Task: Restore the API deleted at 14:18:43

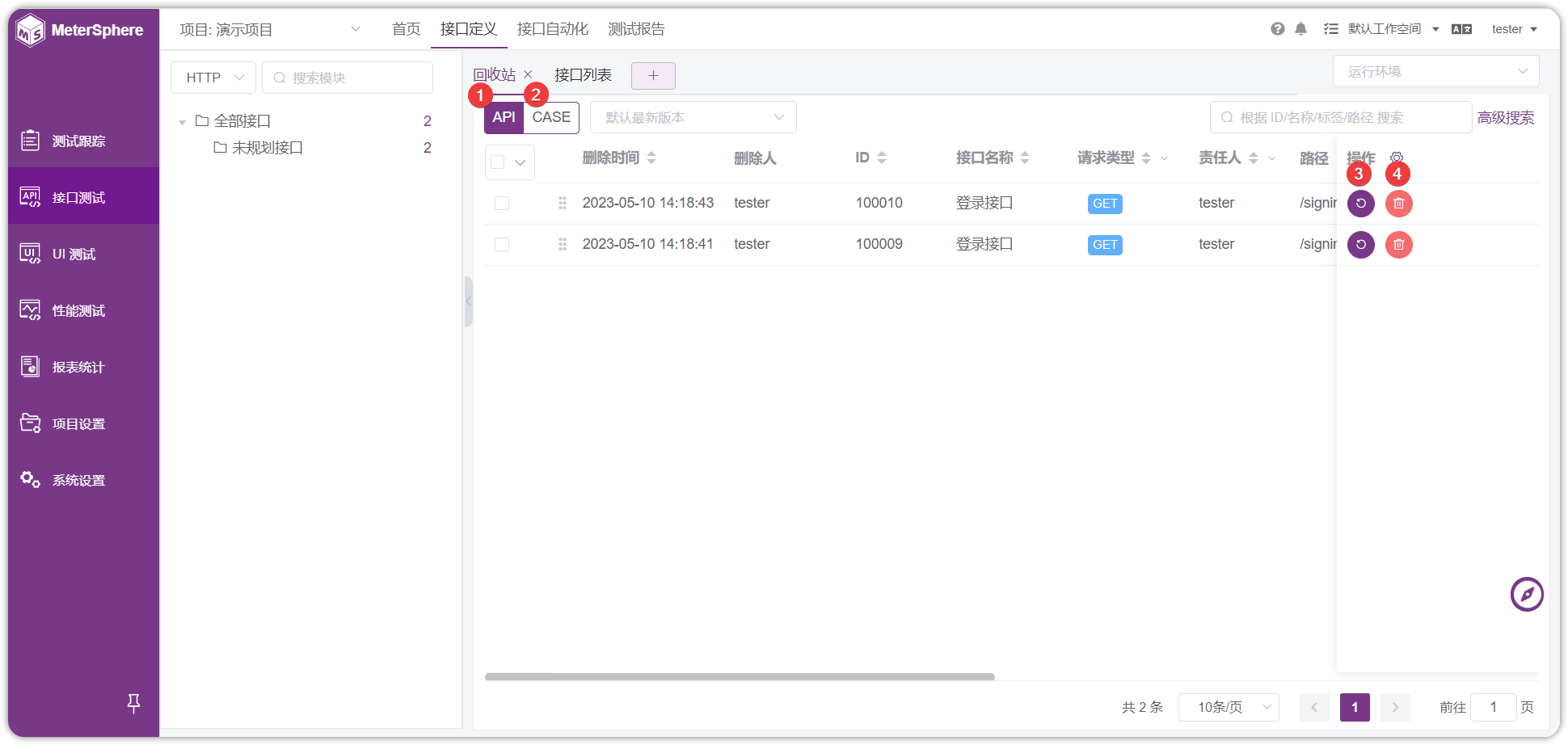Action: point(1361,204)
